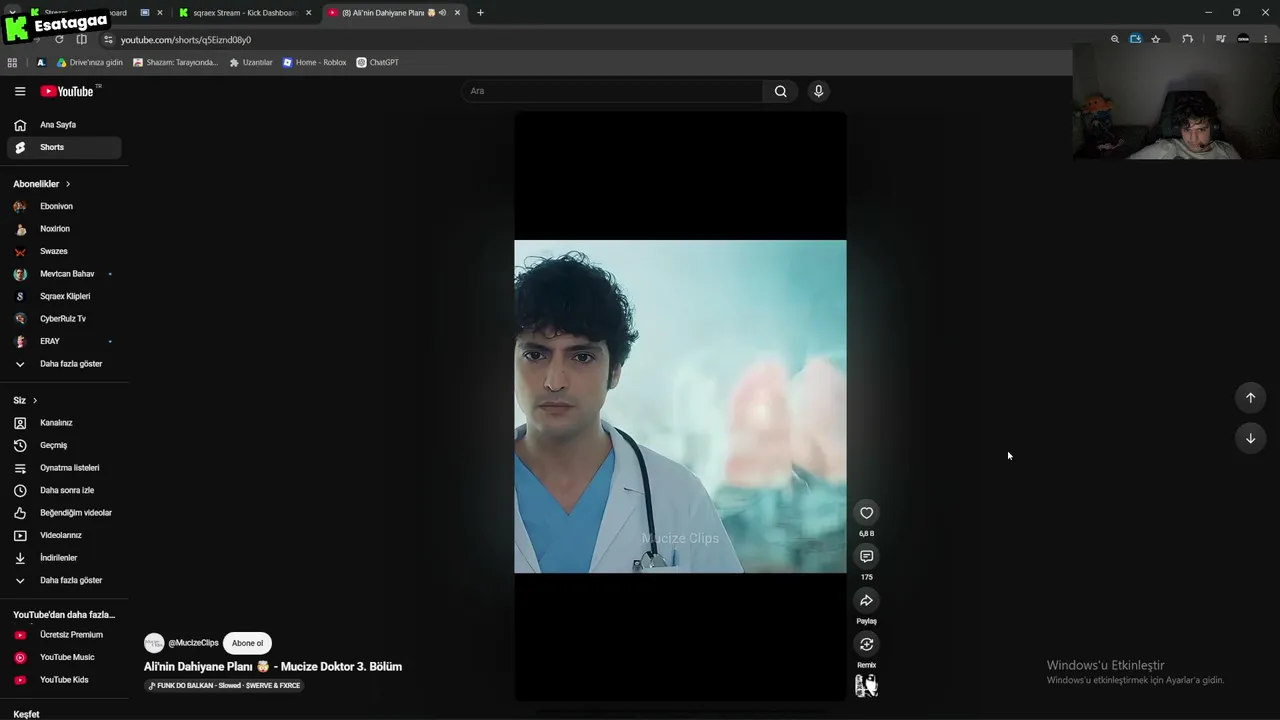The image size is (1280, 720).
Task: Open the browser extensions puzzle menu
Action: click(x=1187, y=40)
